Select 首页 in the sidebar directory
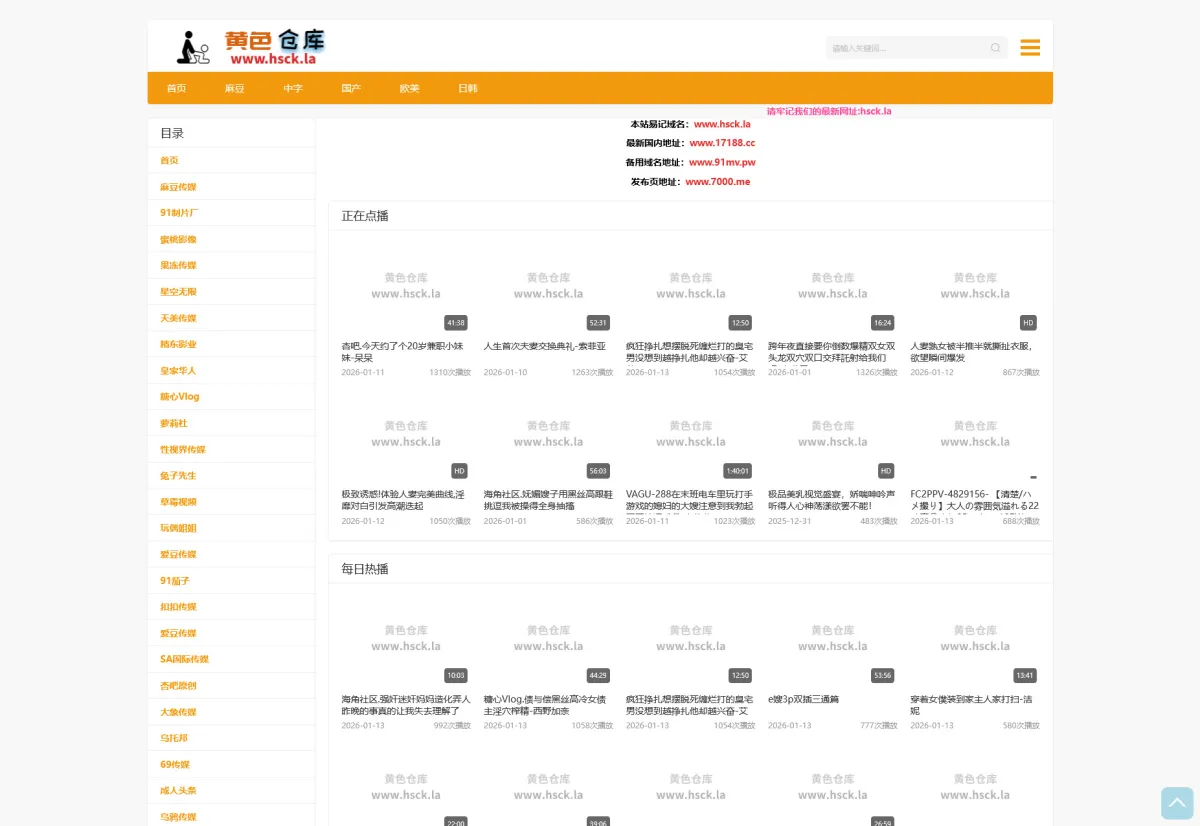Image resolution: width=1200 pixels, height=826 pixels. point(169,160)
